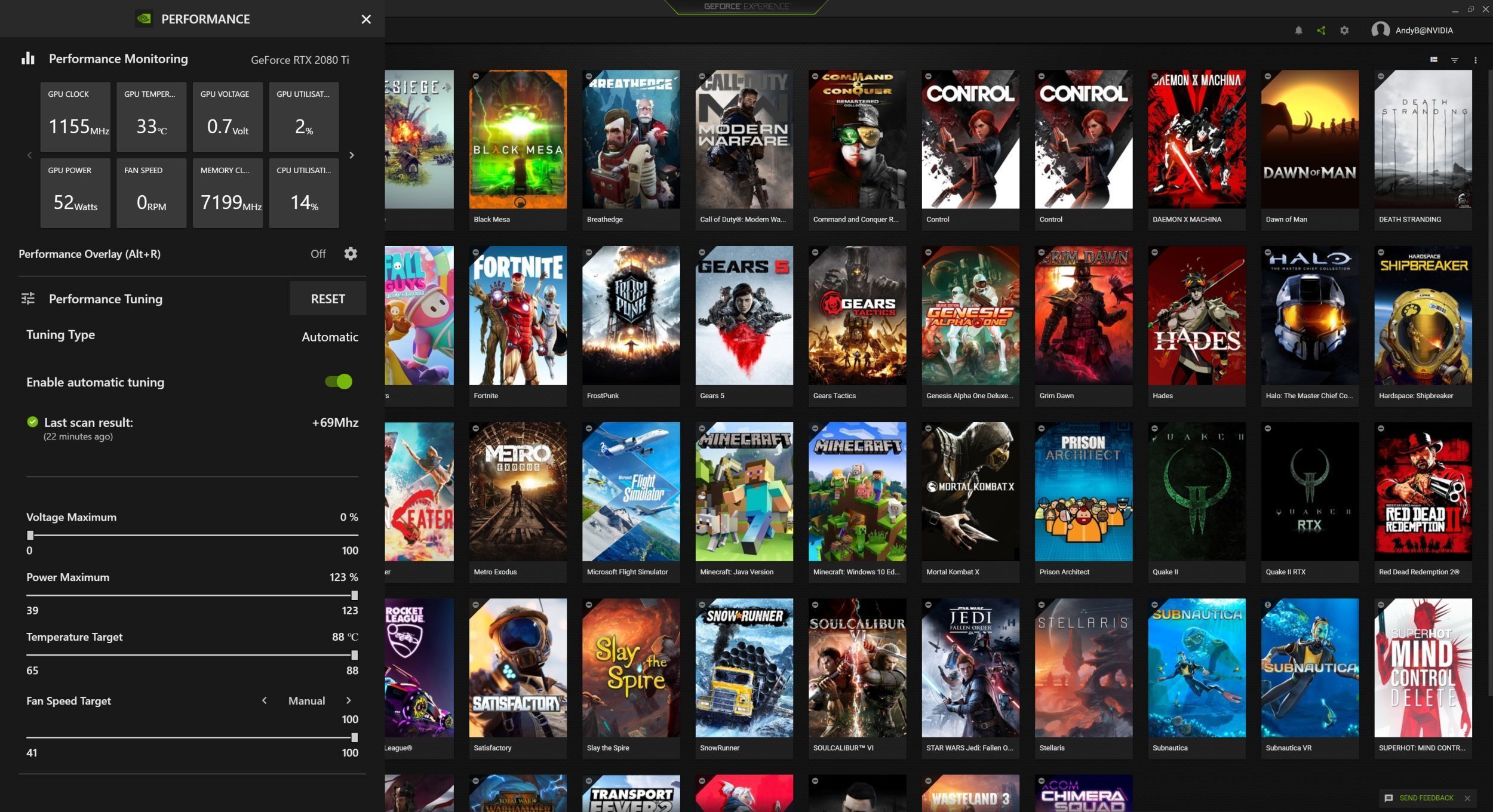Click the Performance Monitoring panel icon

point(26,58)
